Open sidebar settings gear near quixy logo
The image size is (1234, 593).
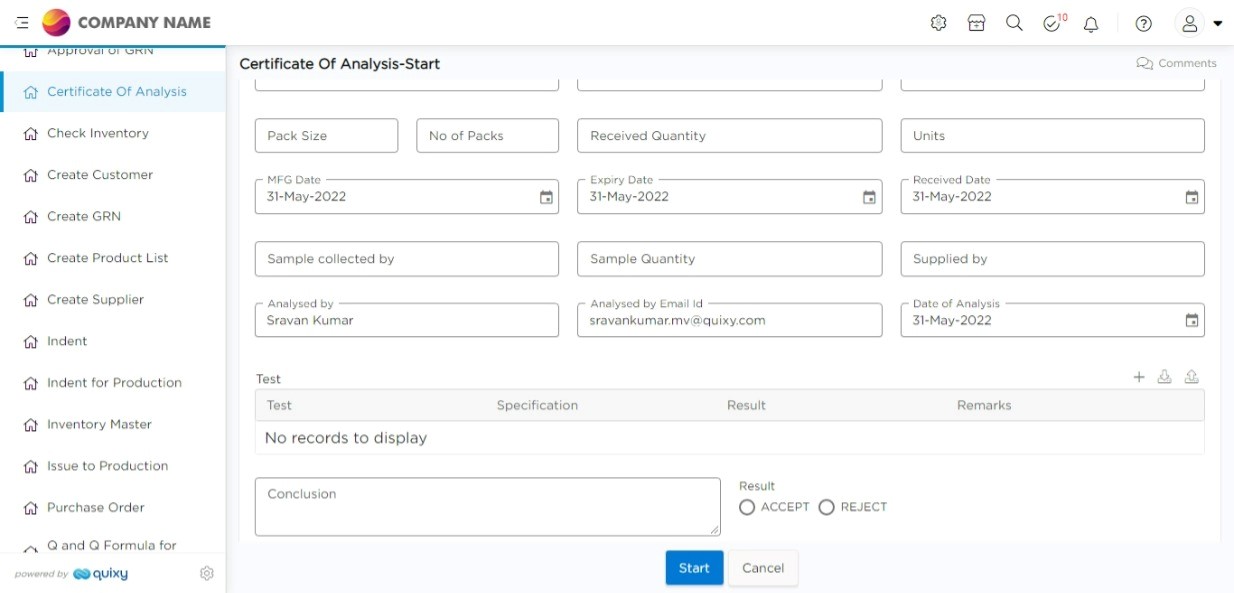click(x=207, y=574)
